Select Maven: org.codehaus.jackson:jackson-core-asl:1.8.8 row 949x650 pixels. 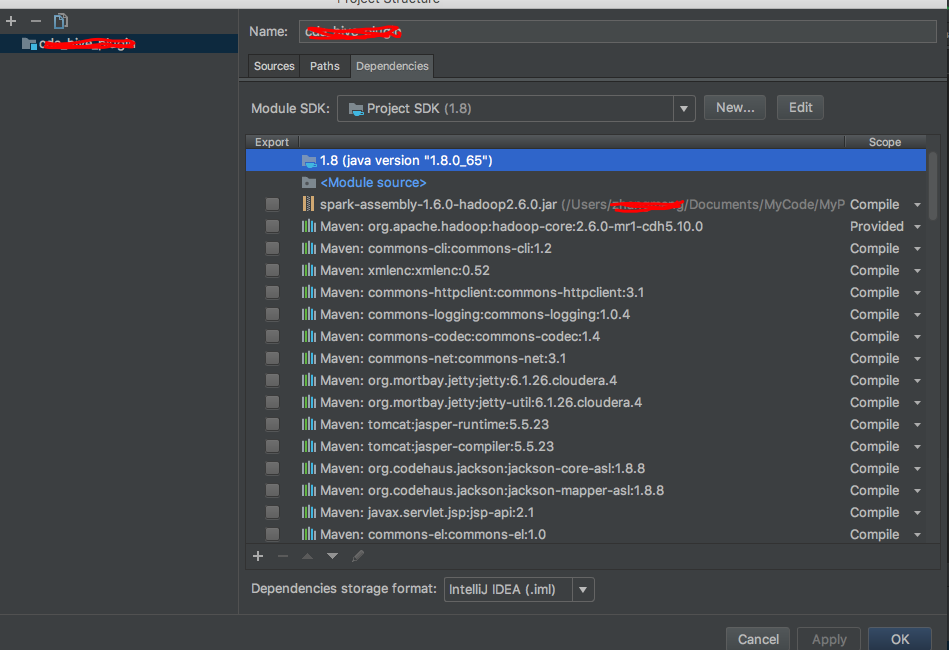[x=586, y=468]
